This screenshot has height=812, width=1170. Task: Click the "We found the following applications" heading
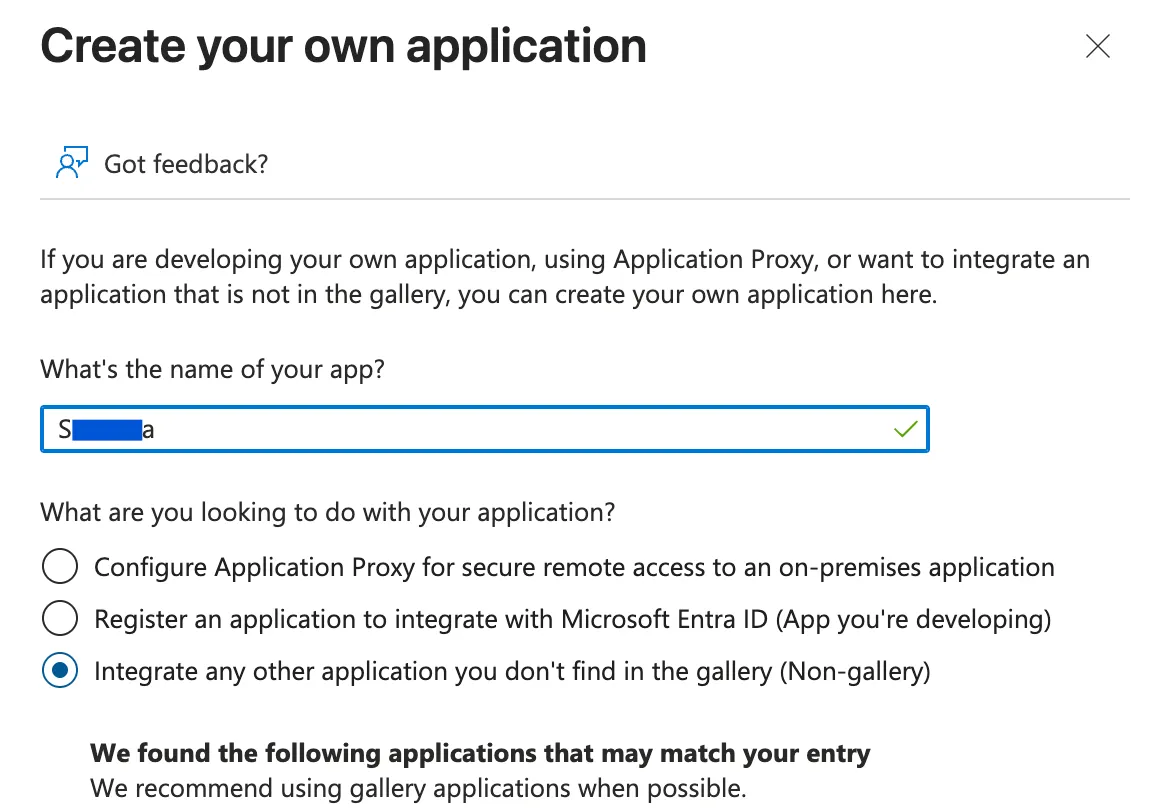(480, 753)
